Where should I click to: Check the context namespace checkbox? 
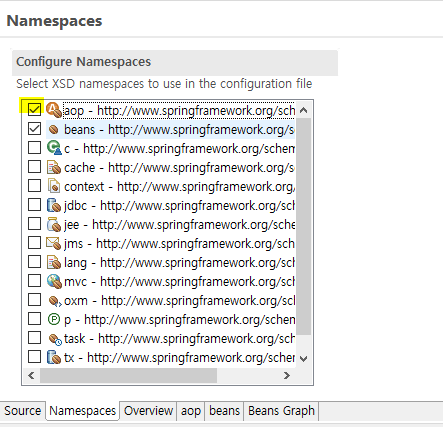coord(34,186)
